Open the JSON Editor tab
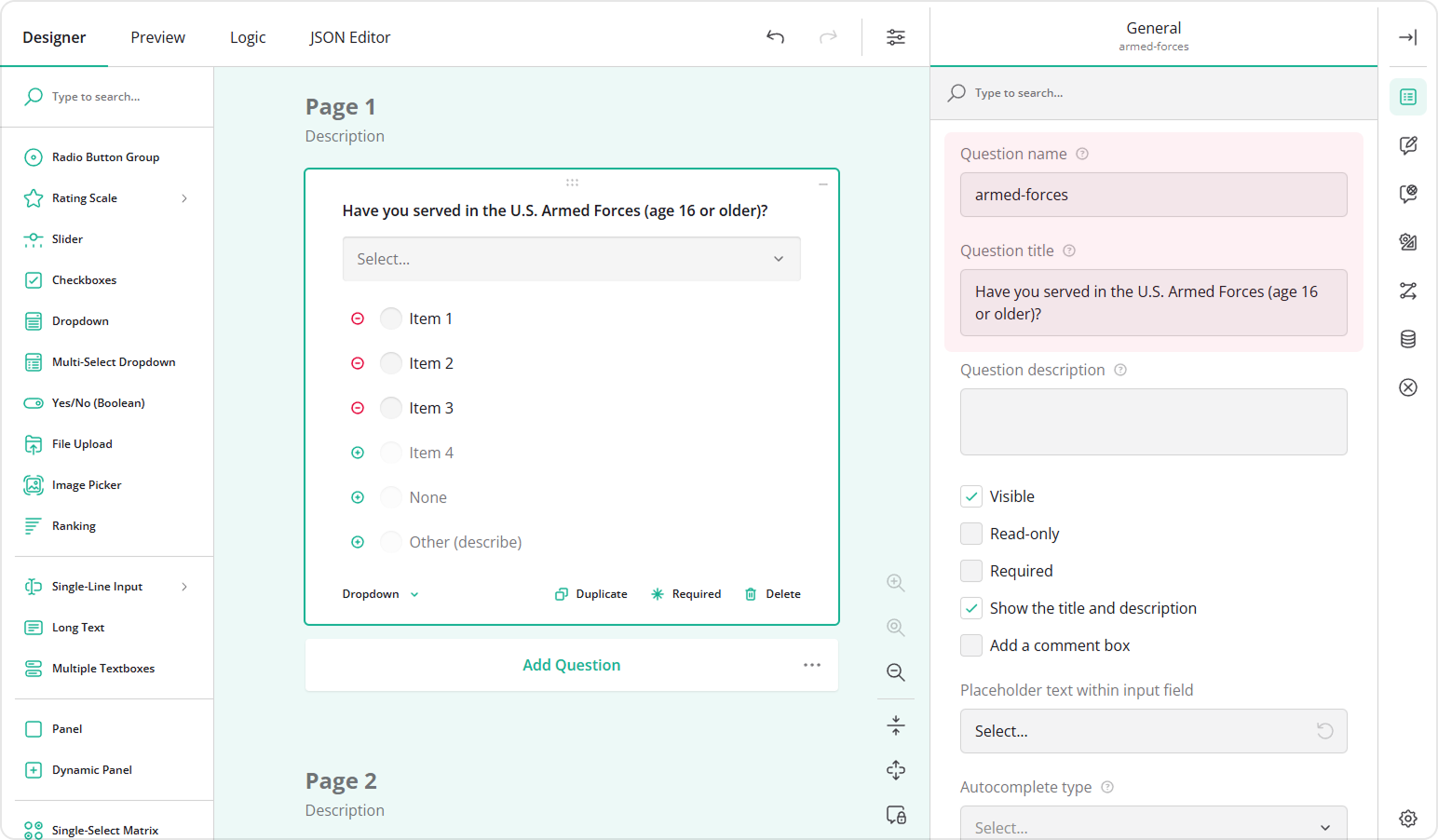Image resolution: width=1438 pixels, height=840 pixels. [x=349, y=37]
